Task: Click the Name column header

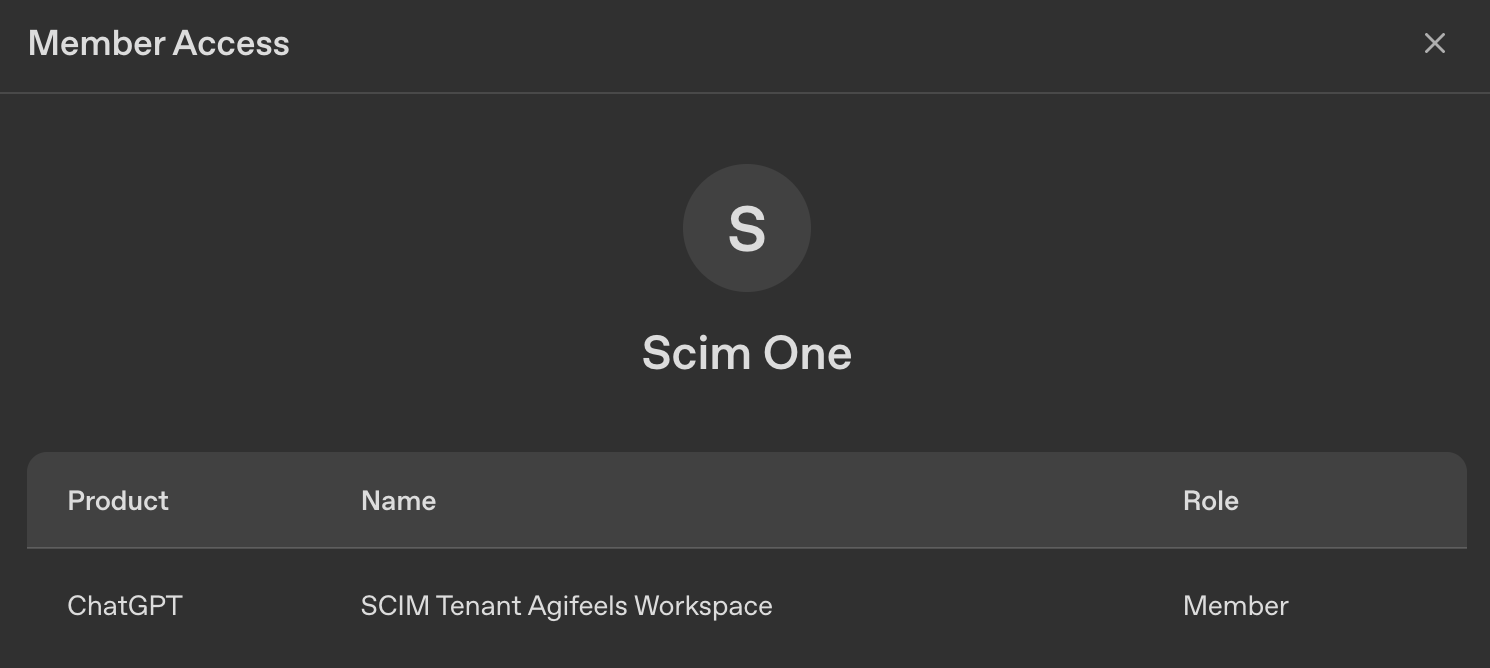Action: (x=398, y=500)
